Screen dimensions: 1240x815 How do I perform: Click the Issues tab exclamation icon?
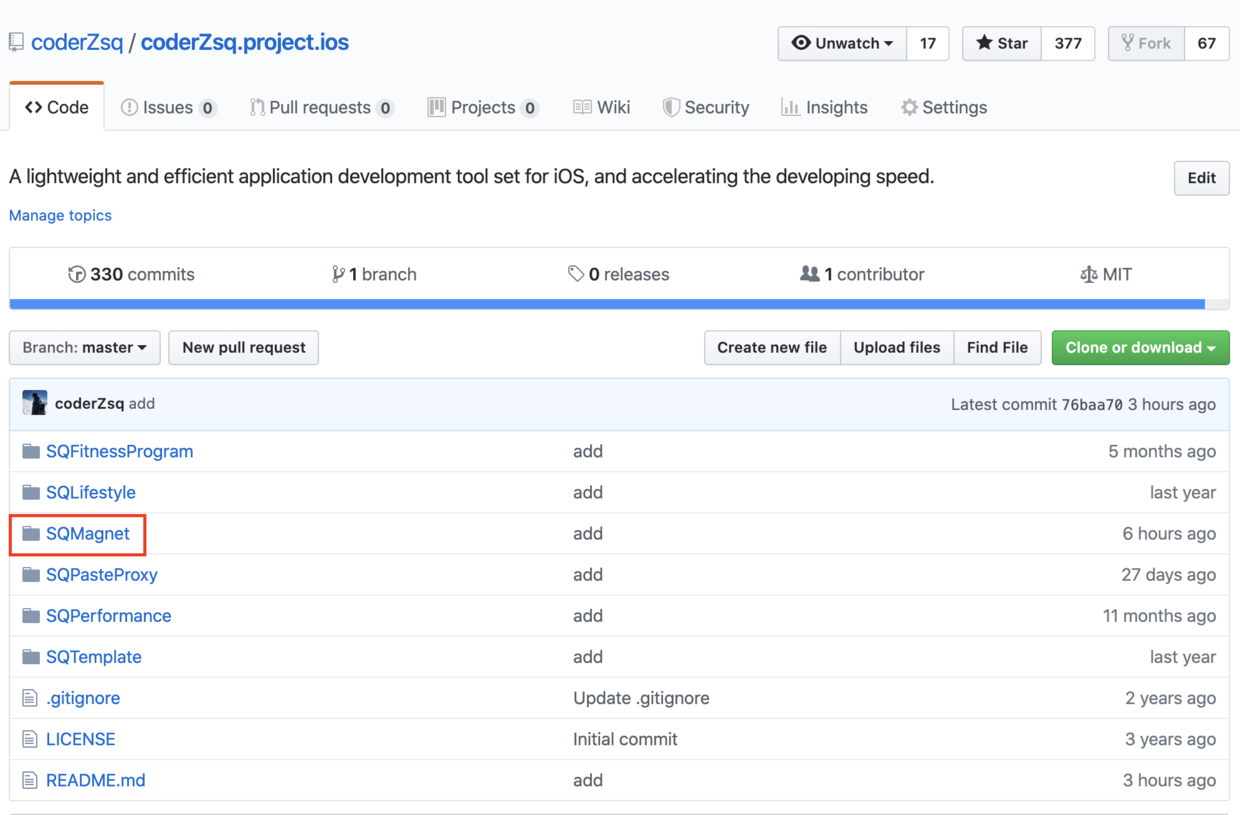click(129, 107)
